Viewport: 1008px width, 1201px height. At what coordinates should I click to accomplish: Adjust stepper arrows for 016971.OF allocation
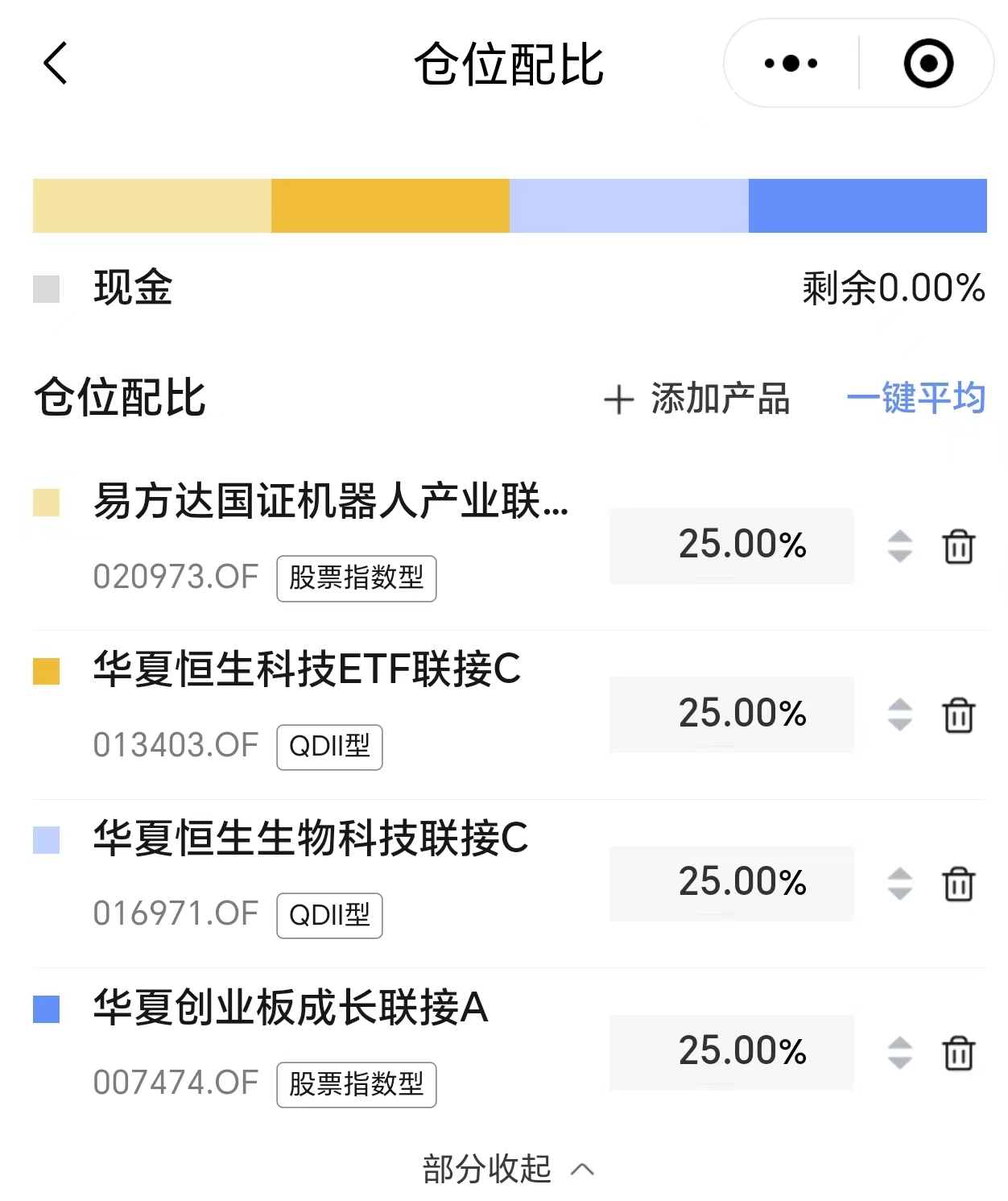(899, 884)
